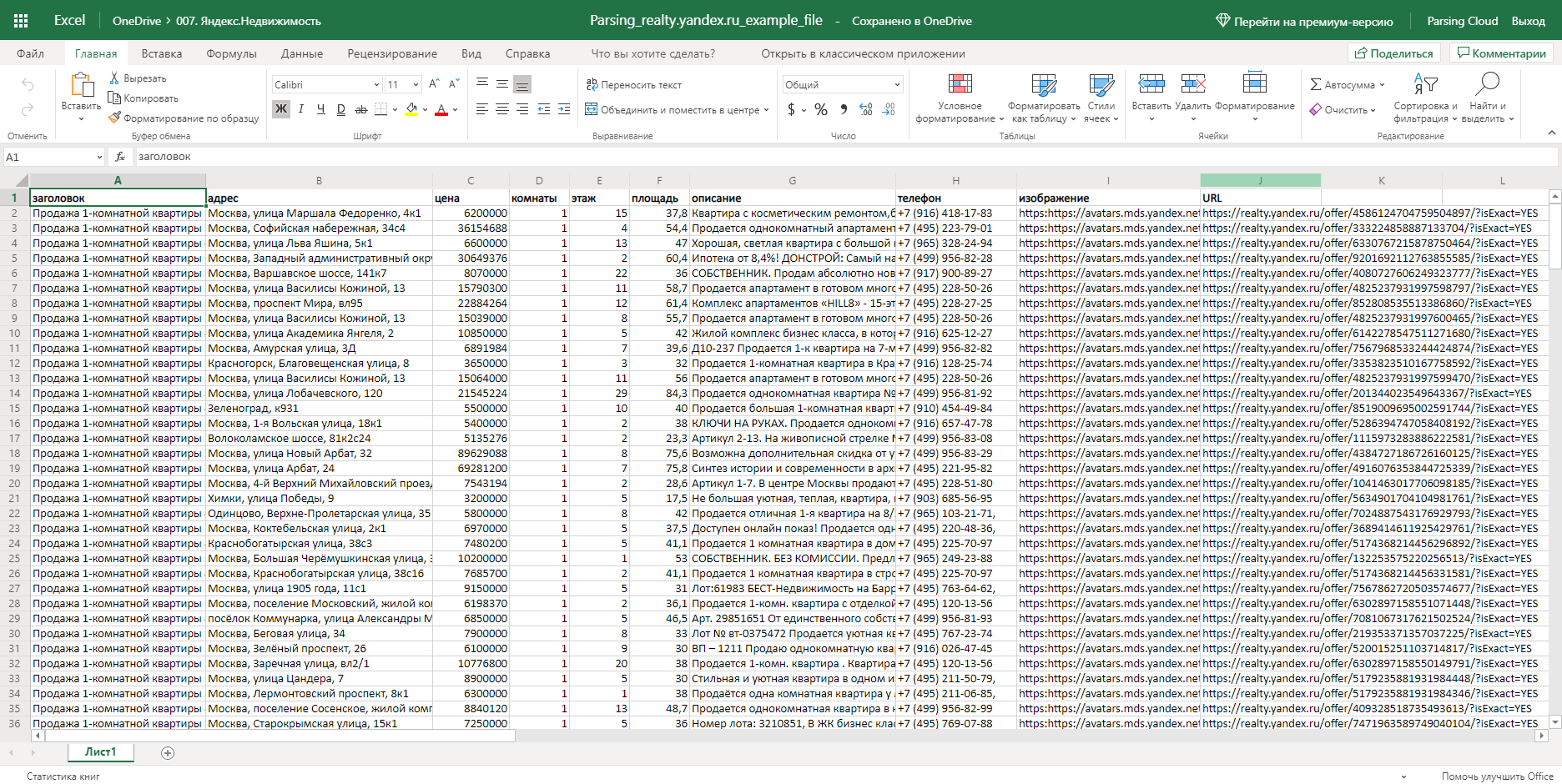
Task: Toggle bold formatting Ж
Action: click(x=281, y=109)
